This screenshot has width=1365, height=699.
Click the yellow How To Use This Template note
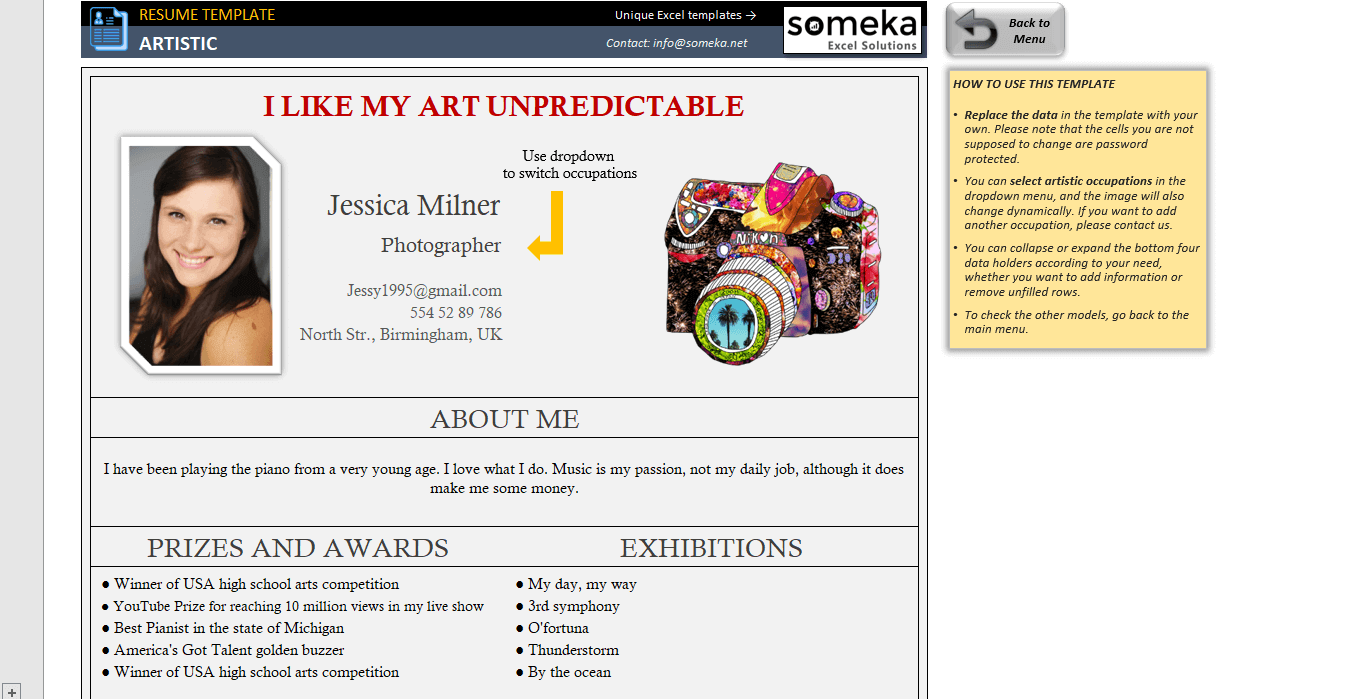pos(1077,209)
